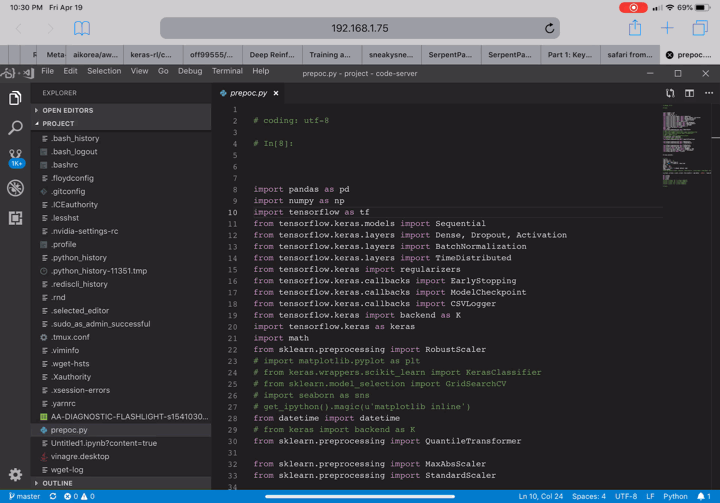Screen dimensions: 720x503
Task: Change line endings via LF status entry
Action: pyautogui.click(x=650, y=496)
